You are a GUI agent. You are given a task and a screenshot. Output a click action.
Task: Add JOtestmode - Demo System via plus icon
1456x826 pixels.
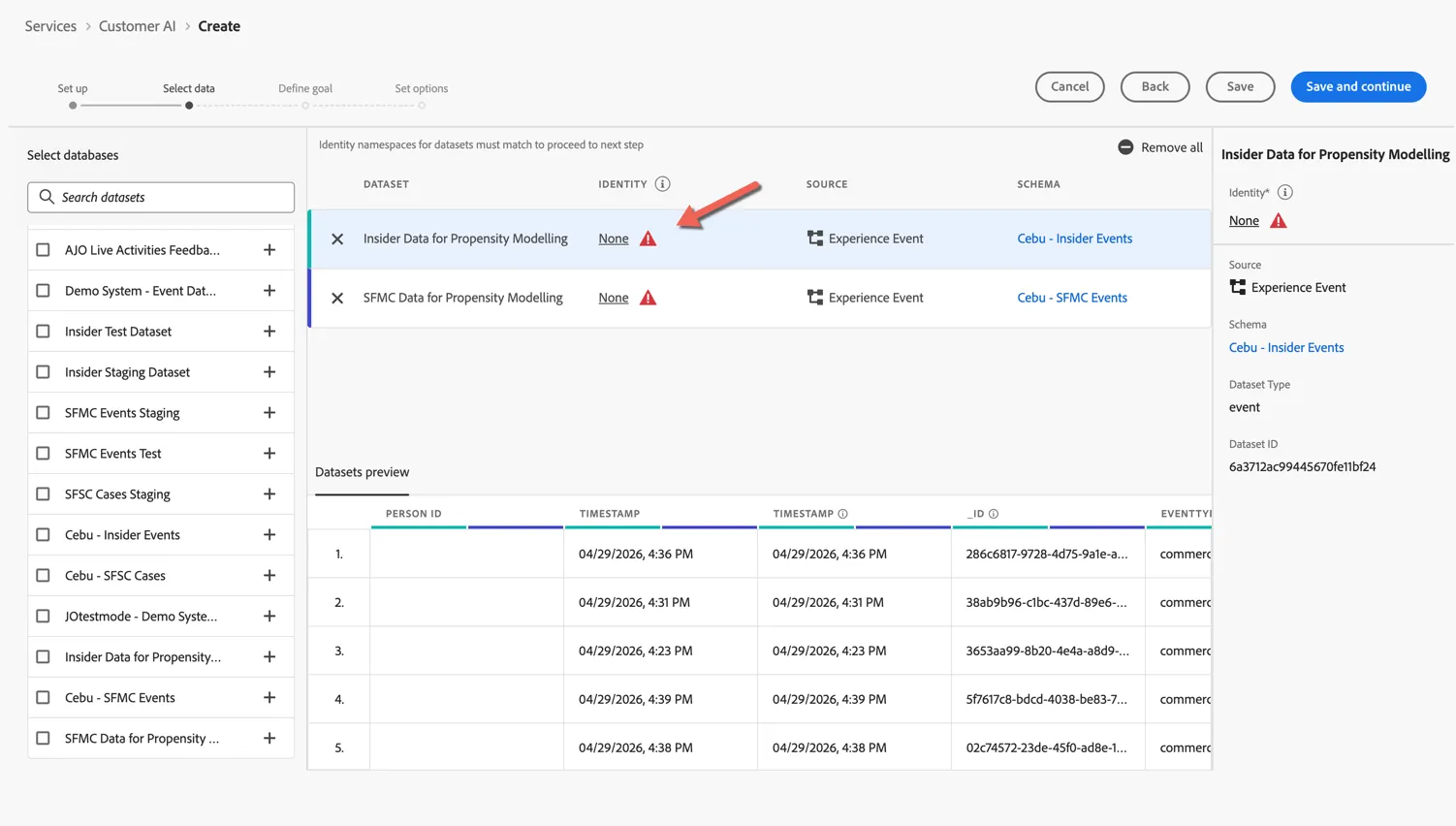coord(269,617)
